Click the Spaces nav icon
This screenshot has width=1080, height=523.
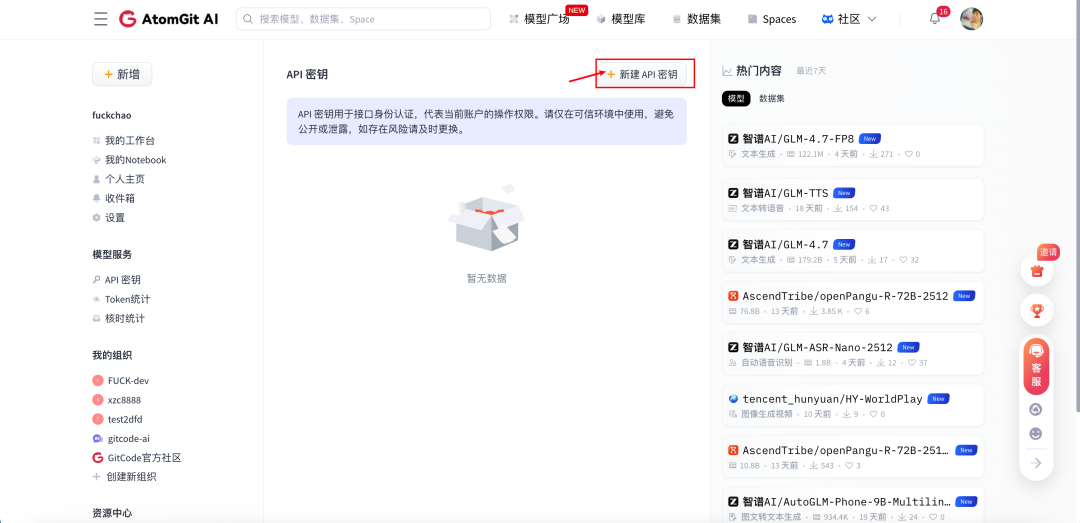(x=752, y=19)
